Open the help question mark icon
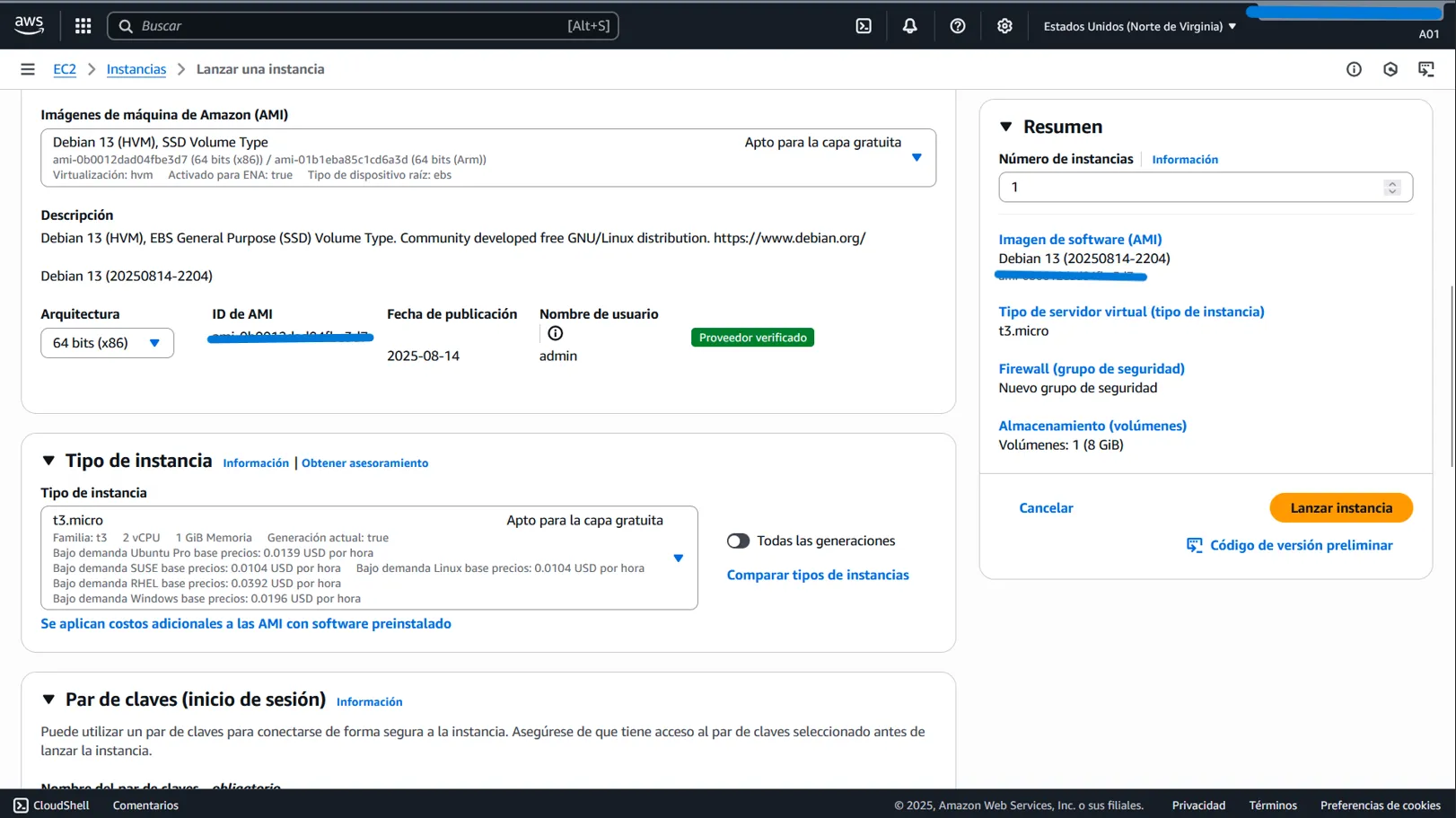This screenshot has width=1456, height=818. [x=957, y=26]
